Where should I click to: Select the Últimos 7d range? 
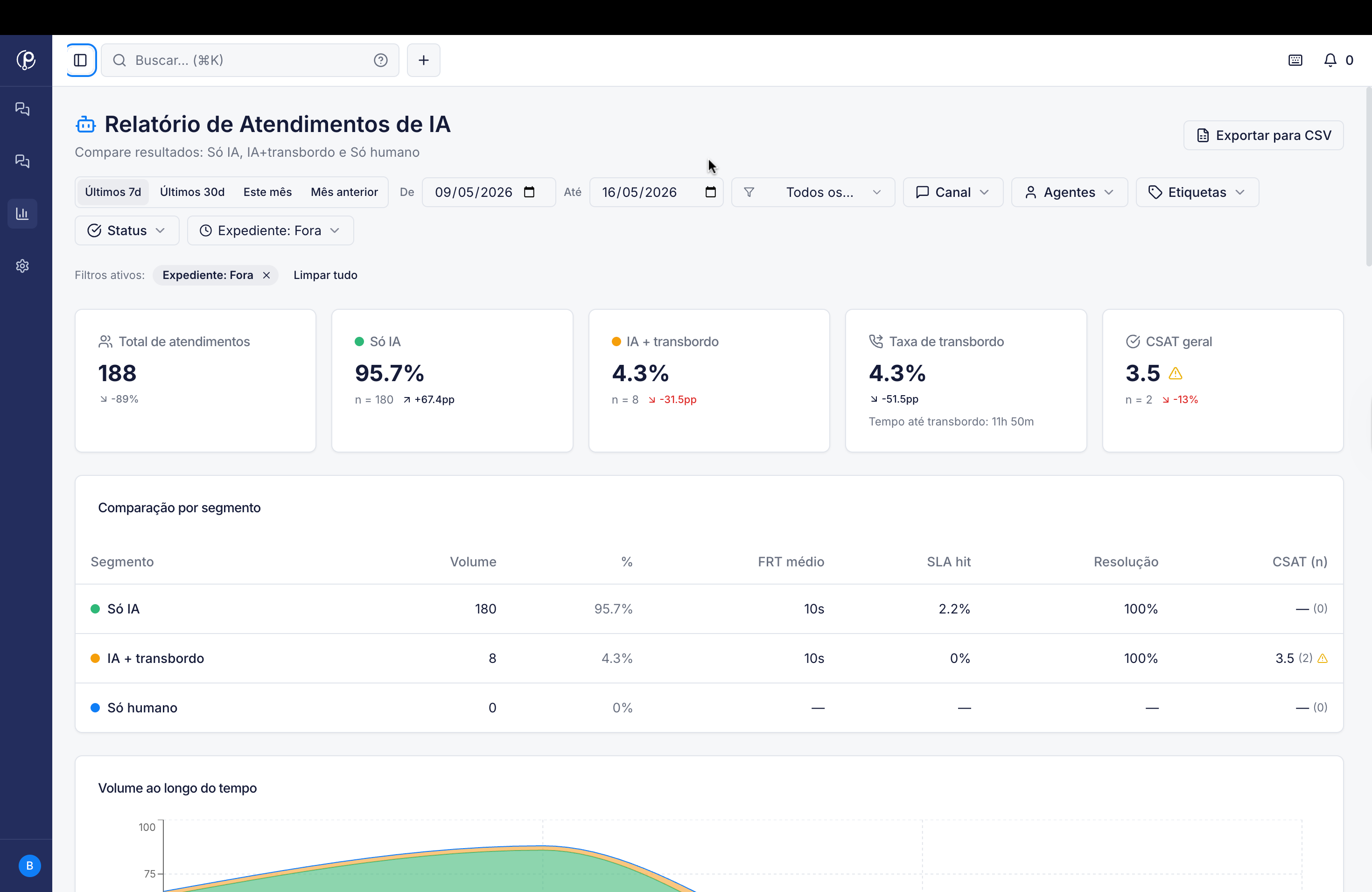coord(113,192)
